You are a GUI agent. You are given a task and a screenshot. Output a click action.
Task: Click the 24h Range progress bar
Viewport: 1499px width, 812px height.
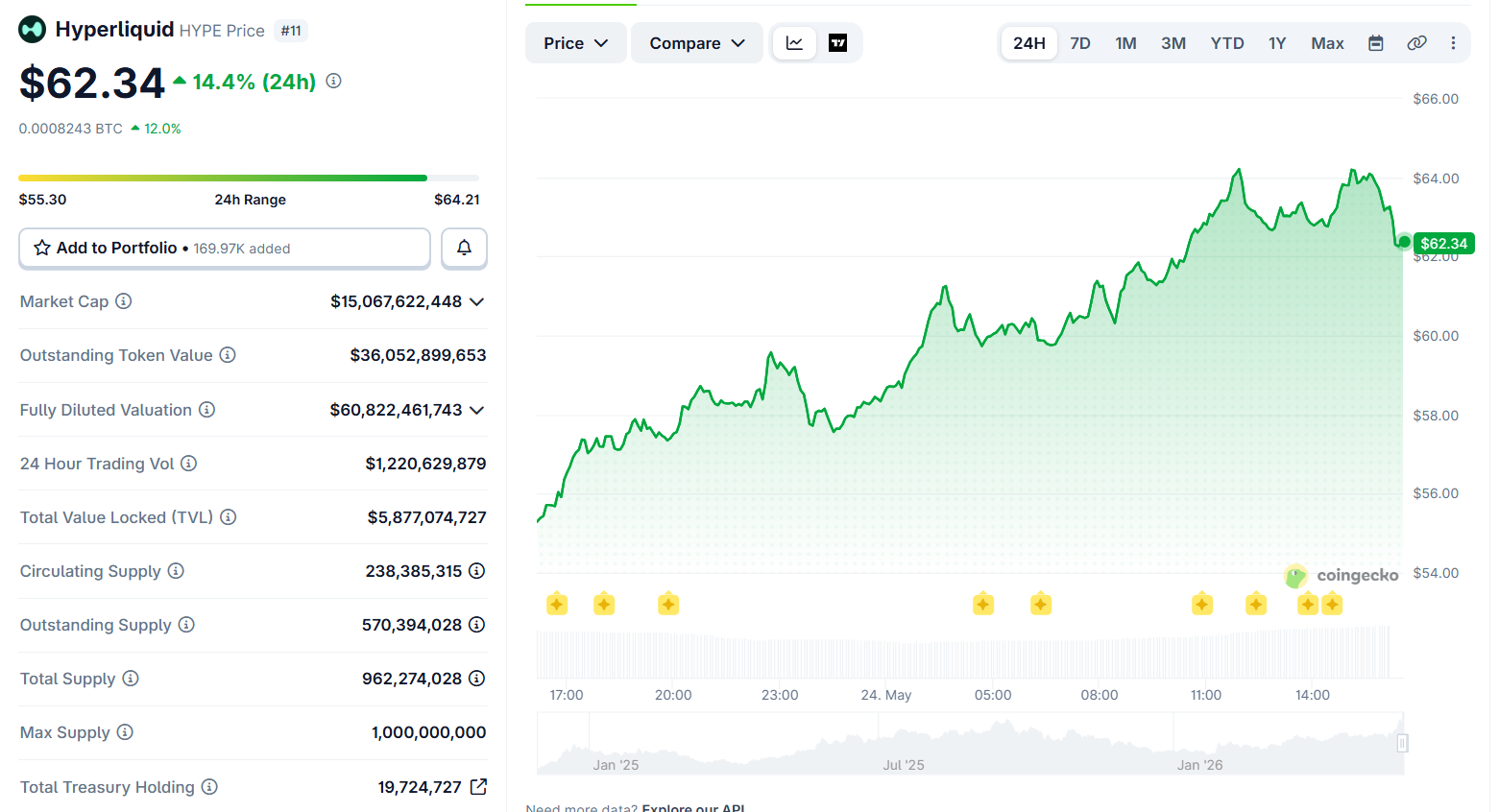(x=249, y=178)
